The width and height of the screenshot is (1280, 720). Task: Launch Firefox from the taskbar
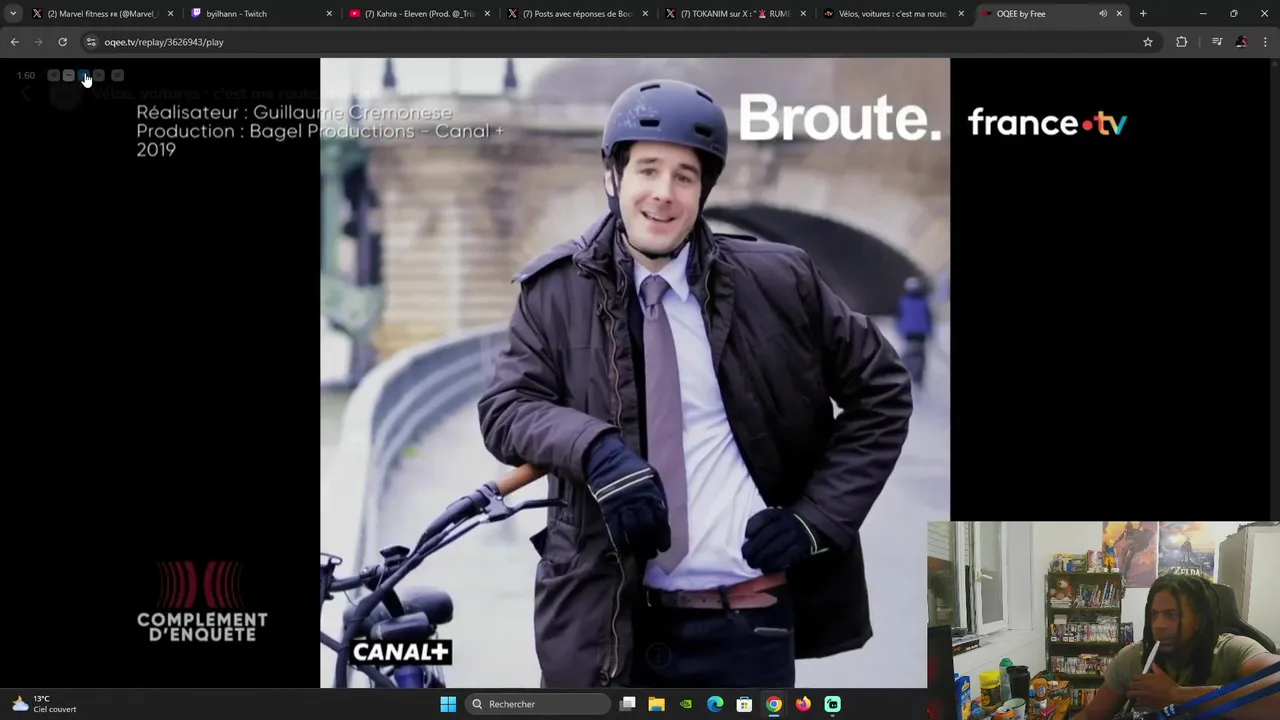pyautogui.click(x=803, y=704)
